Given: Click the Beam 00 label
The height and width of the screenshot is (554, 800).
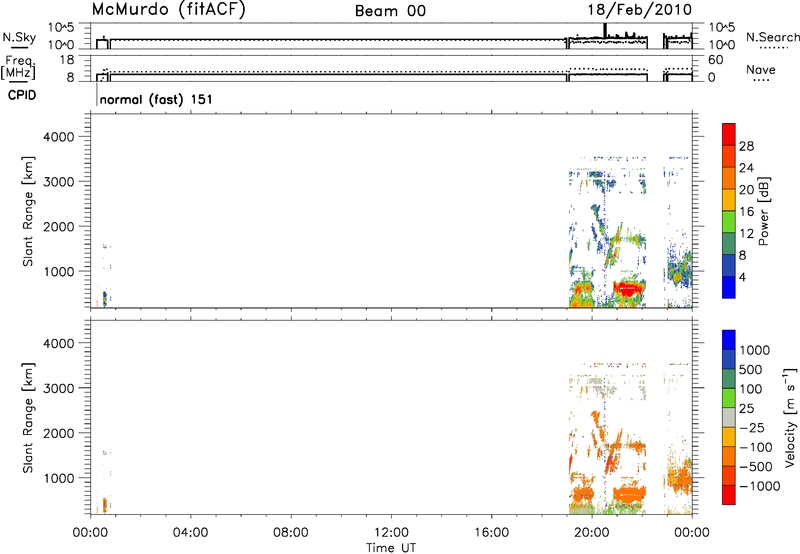Looking at the screenshot, I should 390,11.
